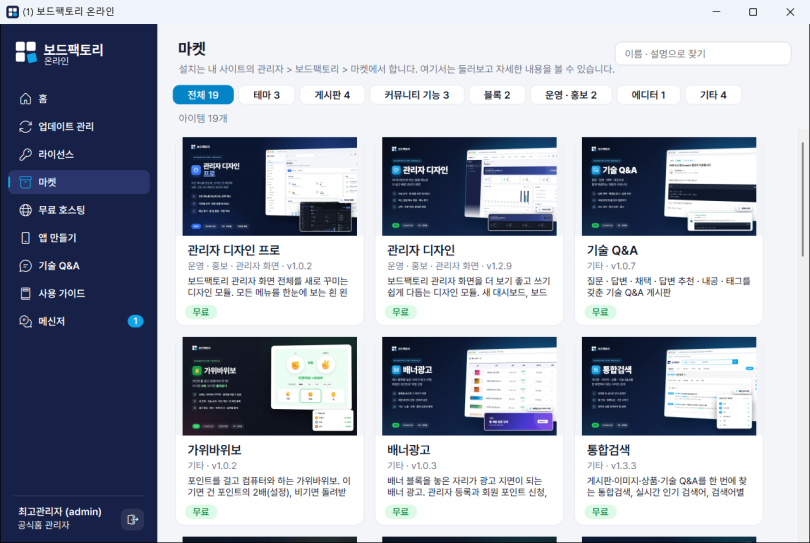Screen dimensions: 810x543
Task: Open the 기술 Q&A card thumbnail
Action: point(669,187)
